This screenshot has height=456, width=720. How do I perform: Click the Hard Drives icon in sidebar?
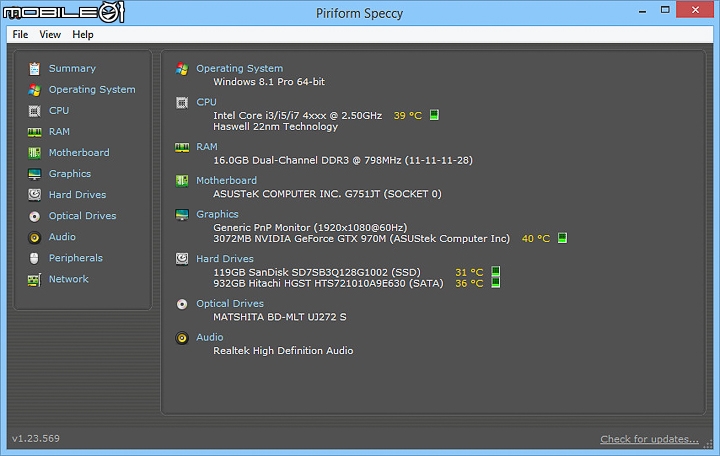(x=34, y=195)
